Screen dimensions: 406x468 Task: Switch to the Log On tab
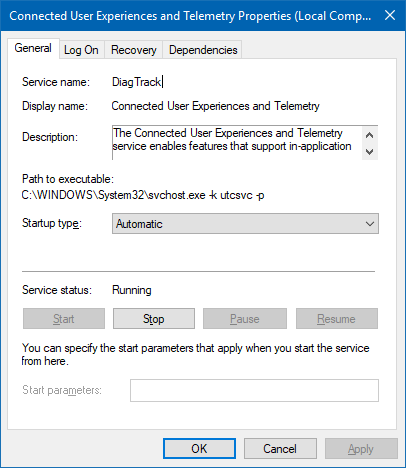(x=82, y=50)
